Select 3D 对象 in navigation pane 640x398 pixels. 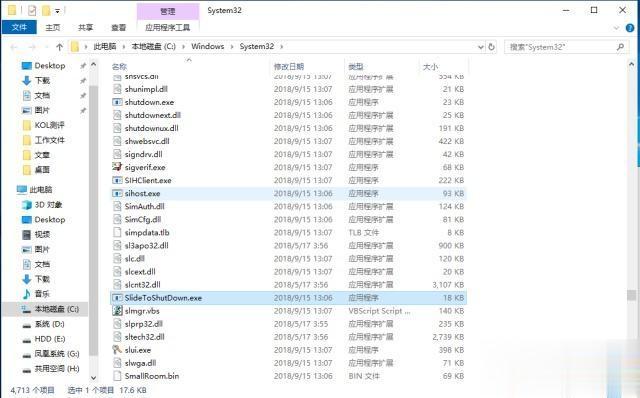click(x=48, y=205)
